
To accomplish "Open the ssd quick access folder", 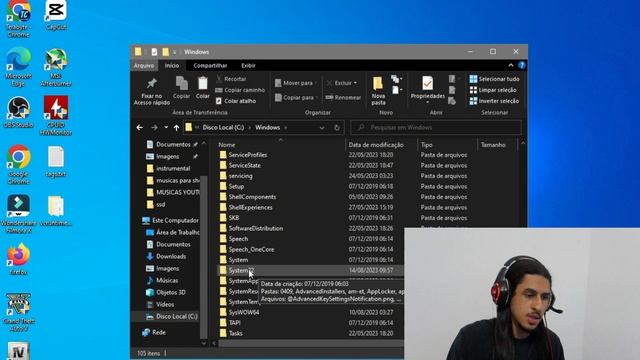I will click(156, 204).
